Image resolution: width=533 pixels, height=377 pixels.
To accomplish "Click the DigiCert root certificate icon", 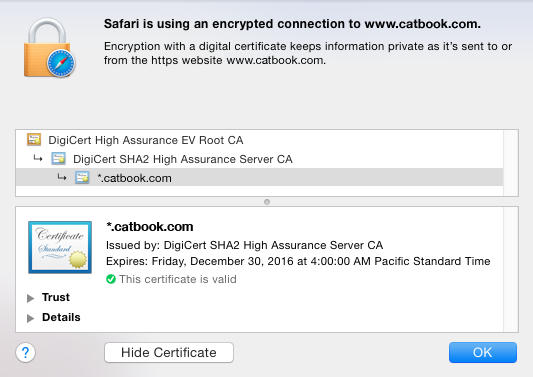I will point(34,140).
